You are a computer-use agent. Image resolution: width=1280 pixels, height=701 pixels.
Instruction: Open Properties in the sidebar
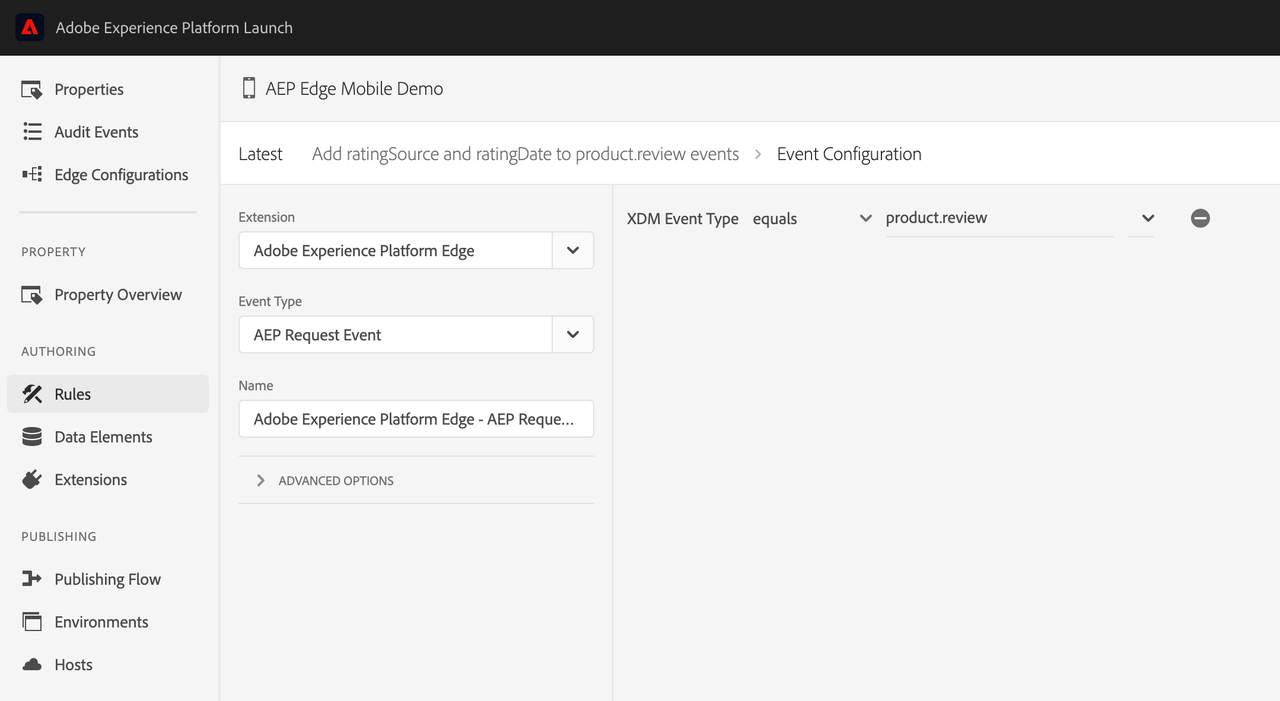(x=89, y=90)
